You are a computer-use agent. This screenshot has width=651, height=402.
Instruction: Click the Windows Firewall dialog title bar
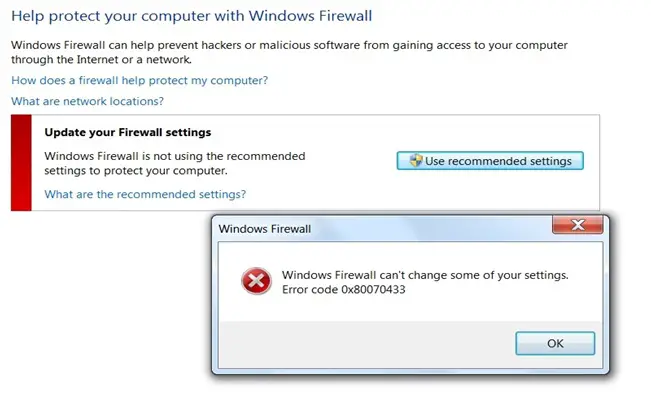tap(380, 229)
